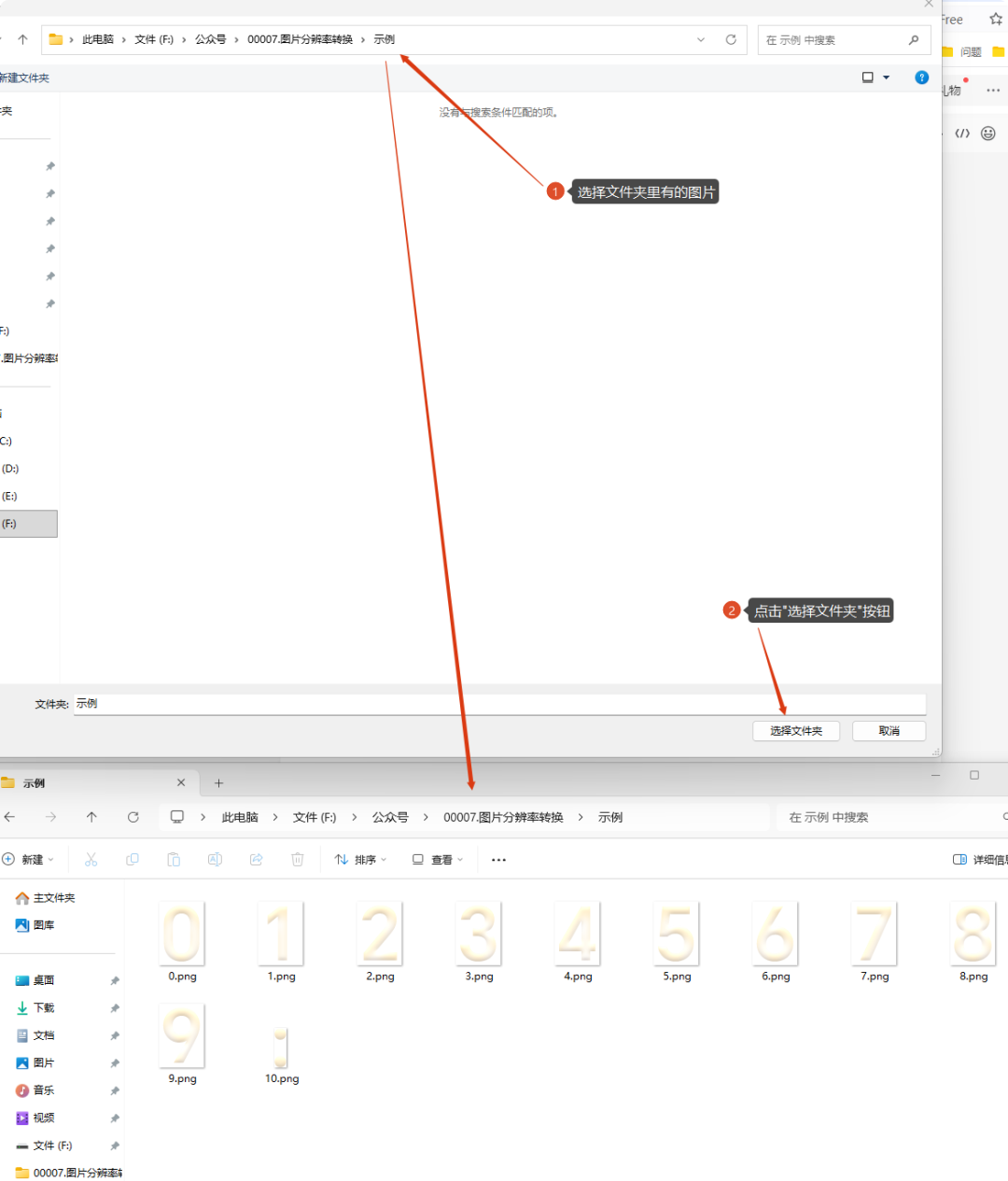Select 此电脑 in Explorer breadcrumb
This screenshot has height=1181, width=1008.
240,817
